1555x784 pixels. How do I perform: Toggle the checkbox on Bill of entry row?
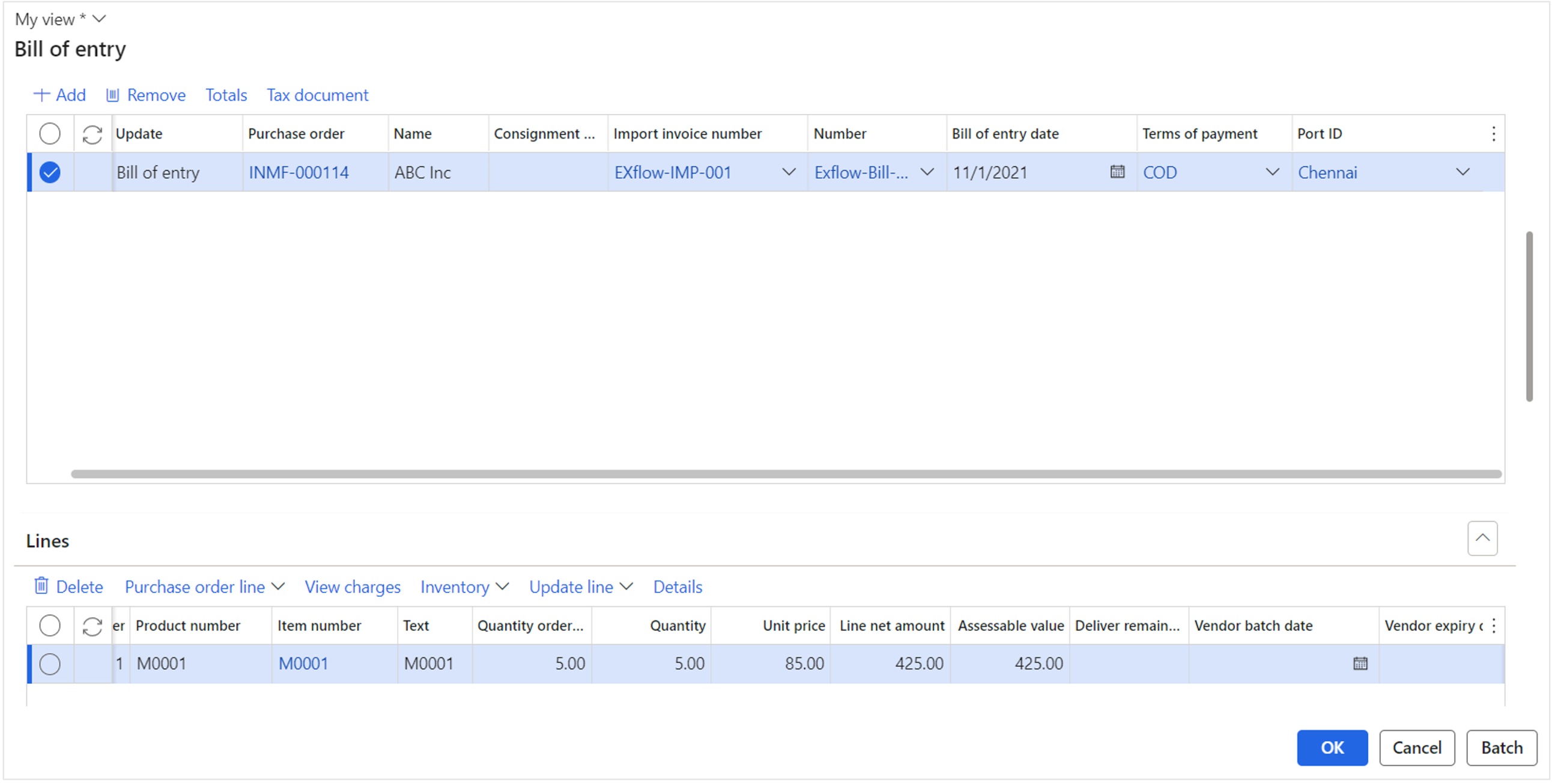(x=50, y=172)
